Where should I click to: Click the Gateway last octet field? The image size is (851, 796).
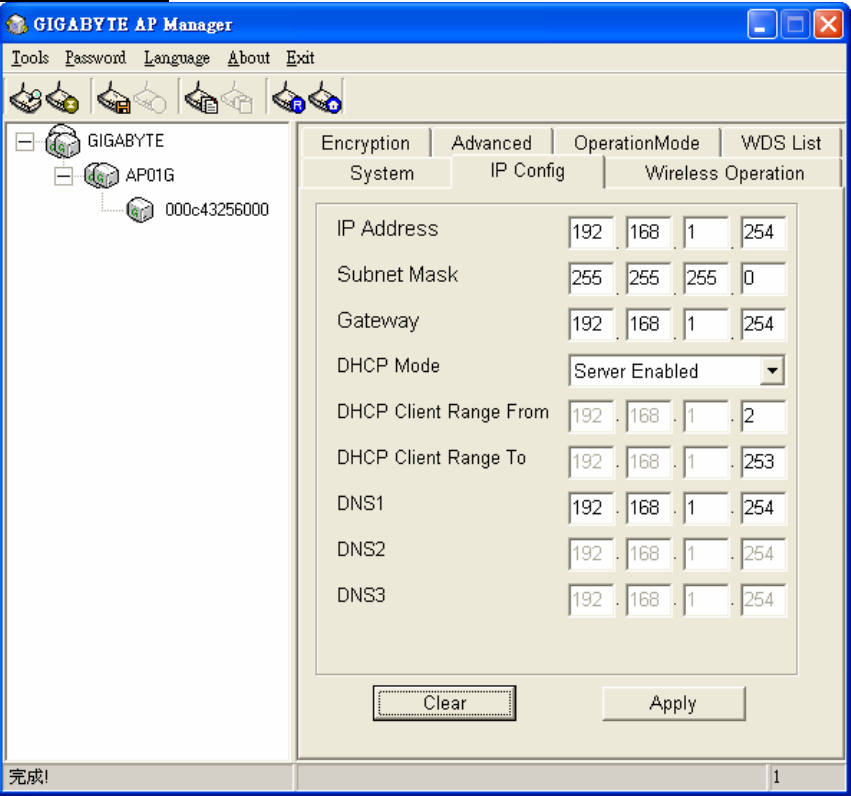tap(763, 324)
